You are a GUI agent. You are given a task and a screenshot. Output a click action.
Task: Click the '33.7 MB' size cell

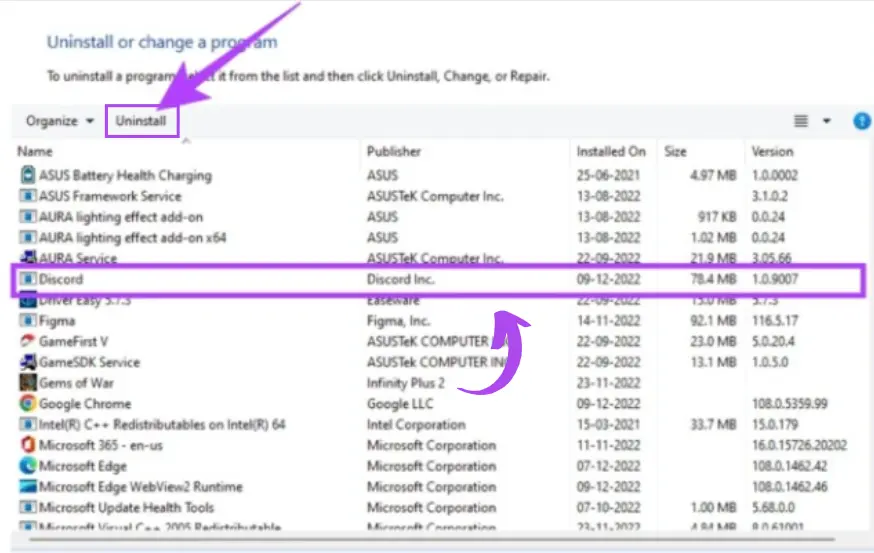[x=713, y=425]
